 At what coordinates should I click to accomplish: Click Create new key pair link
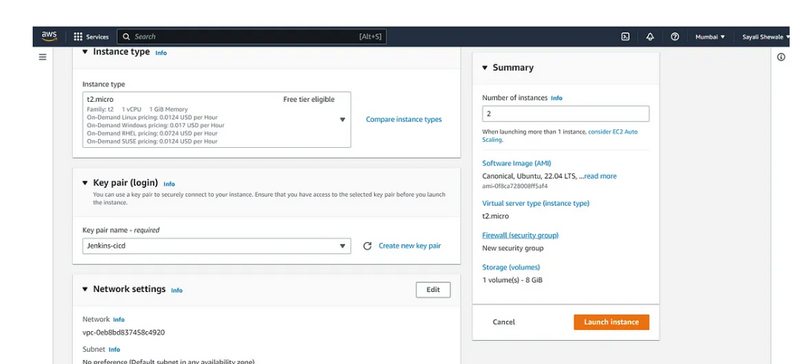tap(410, 246)
